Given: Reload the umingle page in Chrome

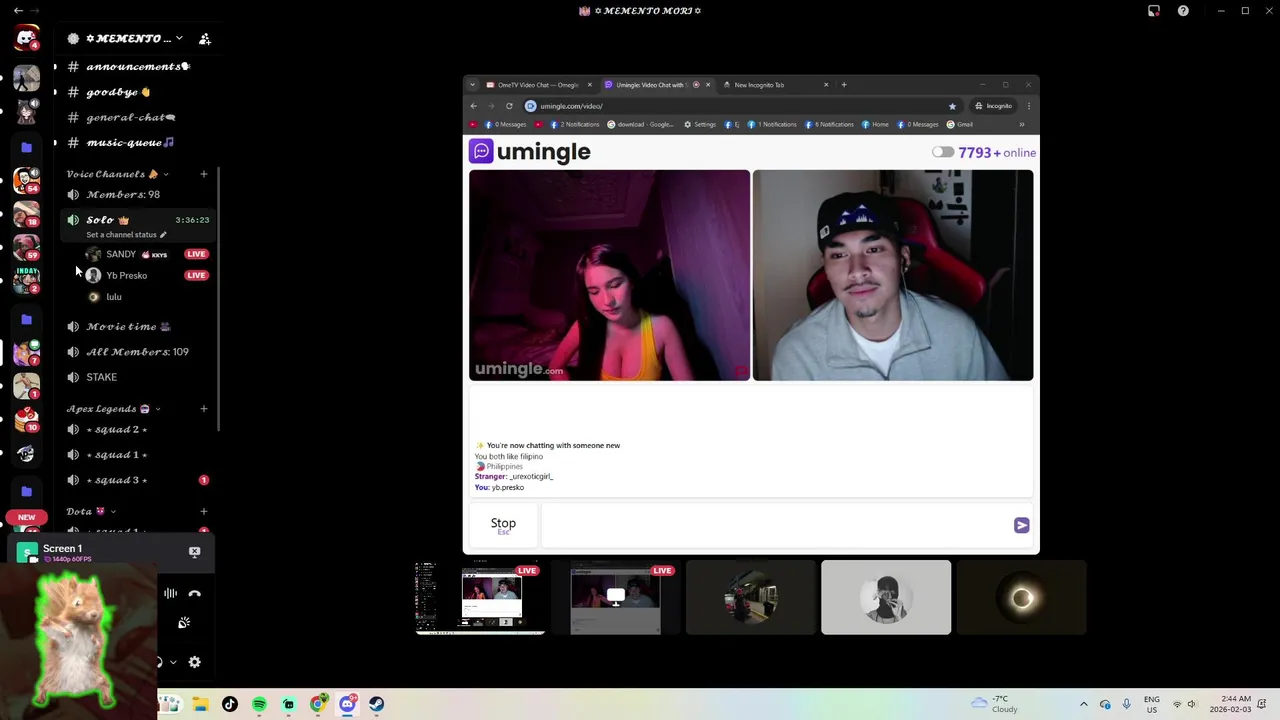Looking at the screenshot, I should click(509, 106).
